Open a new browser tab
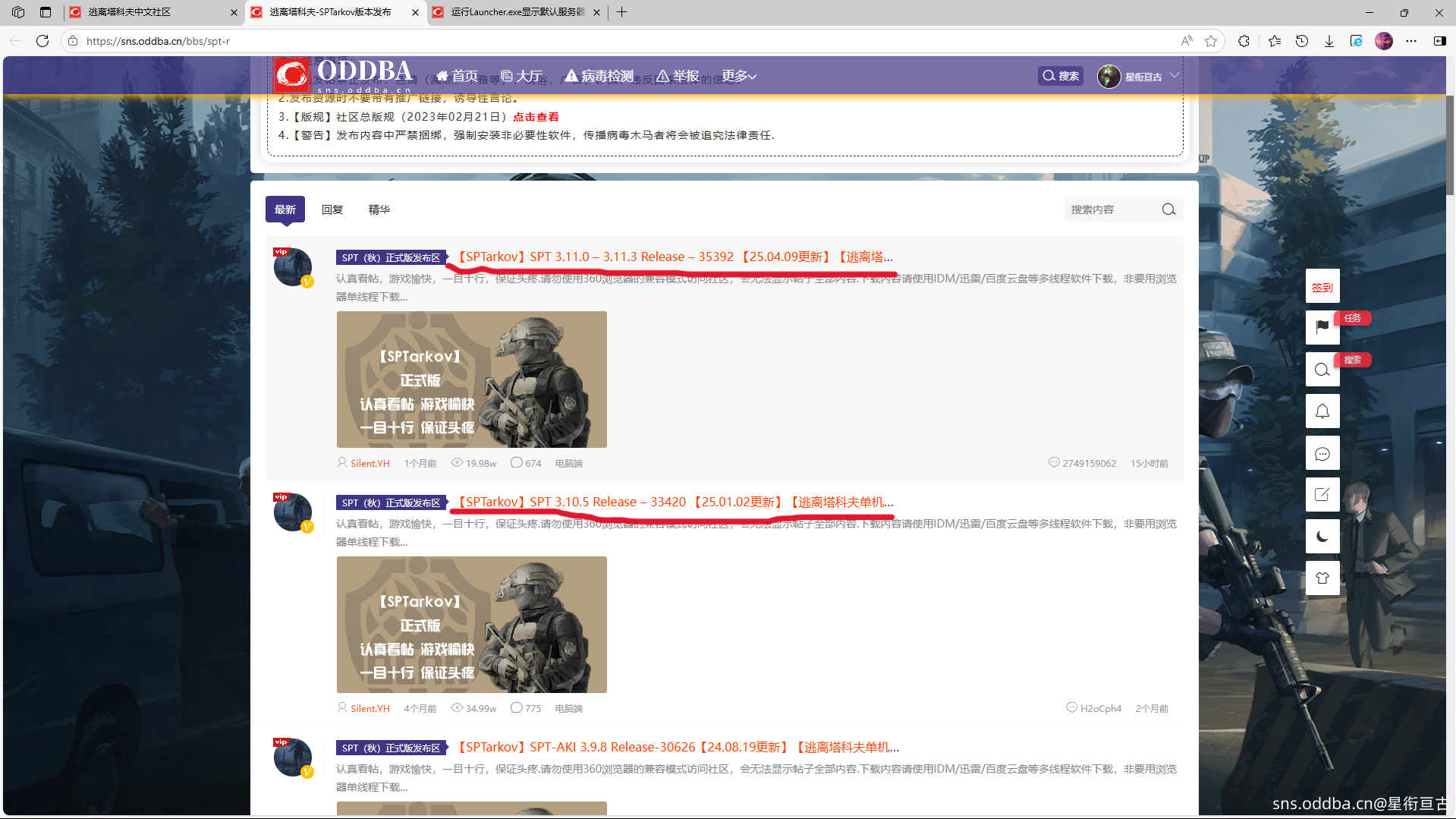The width and height of the screenshot is (1456, 819). click(x=621, y=12)
